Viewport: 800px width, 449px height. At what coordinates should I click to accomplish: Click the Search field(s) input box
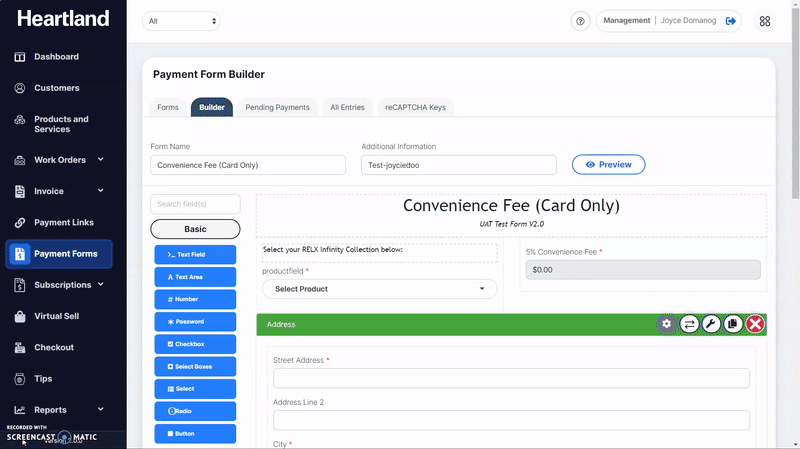pos(195,204)
